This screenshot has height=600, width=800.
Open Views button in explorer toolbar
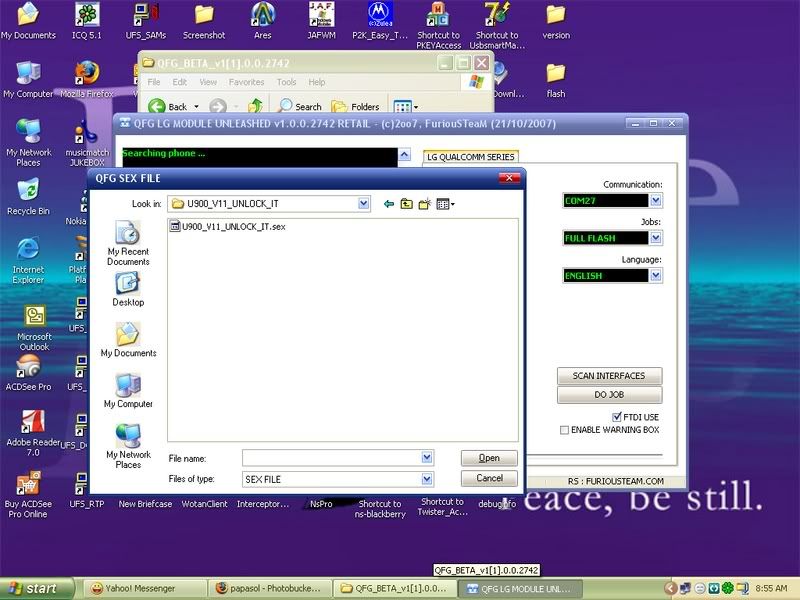[x=406, y=106]
